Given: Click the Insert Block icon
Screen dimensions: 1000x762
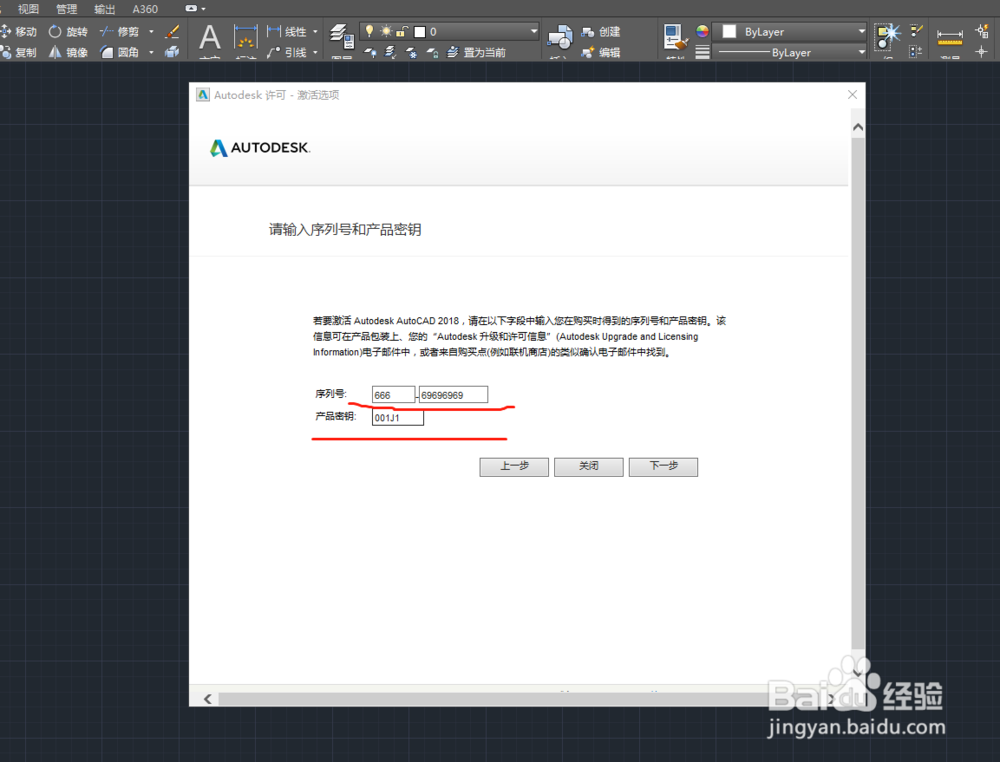Looking at the screenshot, I should [x=560, y=37].
